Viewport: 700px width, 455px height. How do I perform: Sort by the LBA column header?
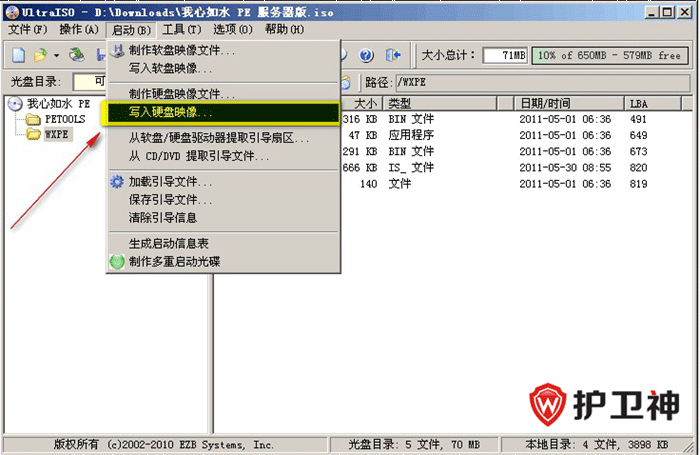click(653, 104)
